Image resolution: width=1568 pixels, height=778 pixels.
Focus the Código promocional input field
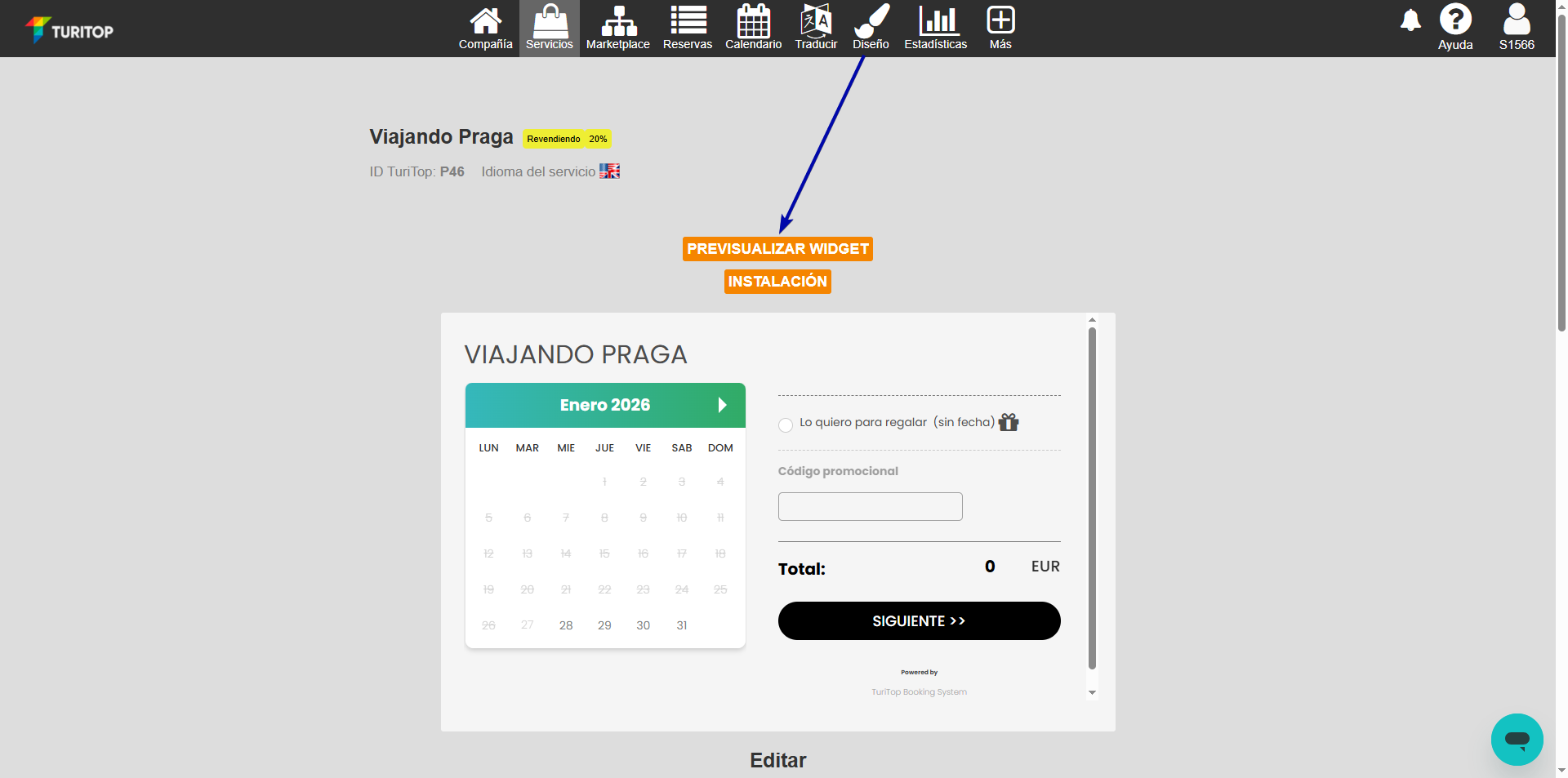(x=870, y=506)
